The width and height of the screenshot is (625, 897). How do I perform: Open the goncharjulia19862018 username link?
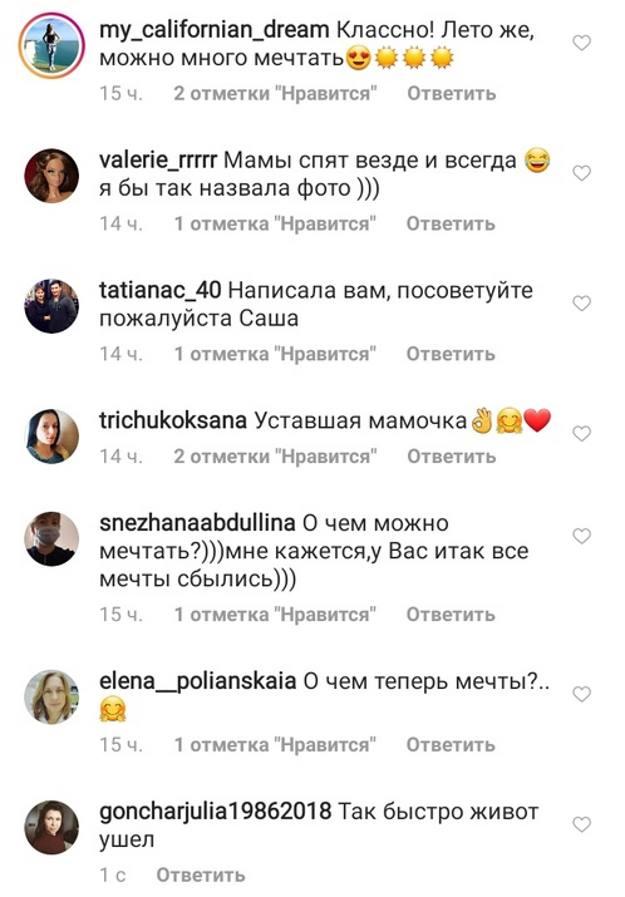point(216,812)
